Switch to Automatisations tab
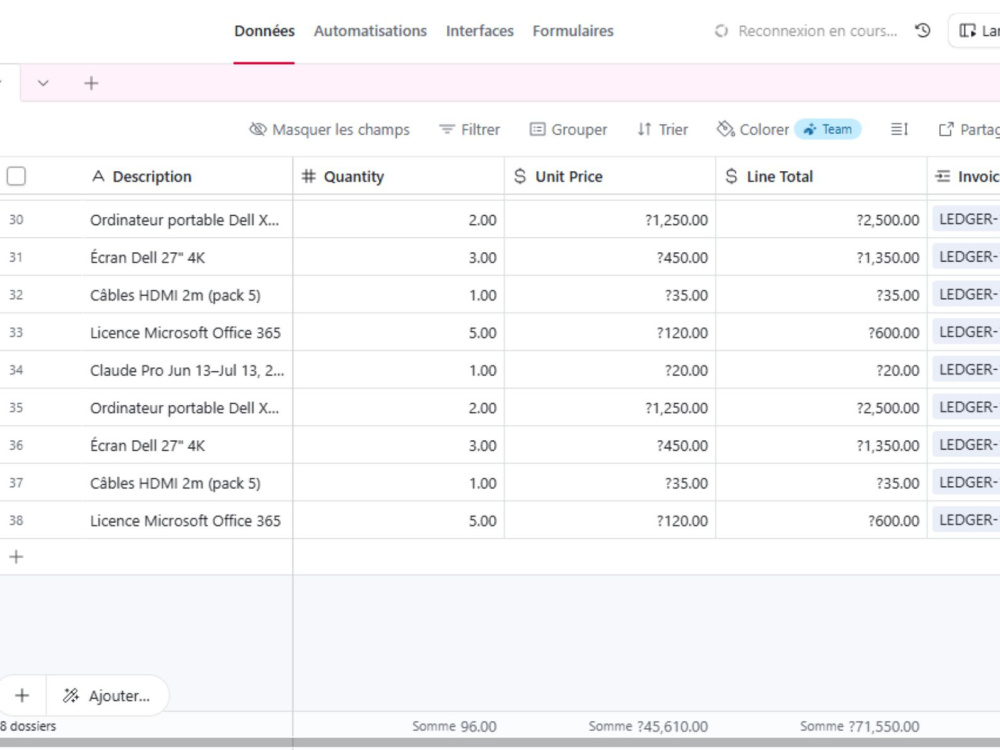 (x=370, y=31)
